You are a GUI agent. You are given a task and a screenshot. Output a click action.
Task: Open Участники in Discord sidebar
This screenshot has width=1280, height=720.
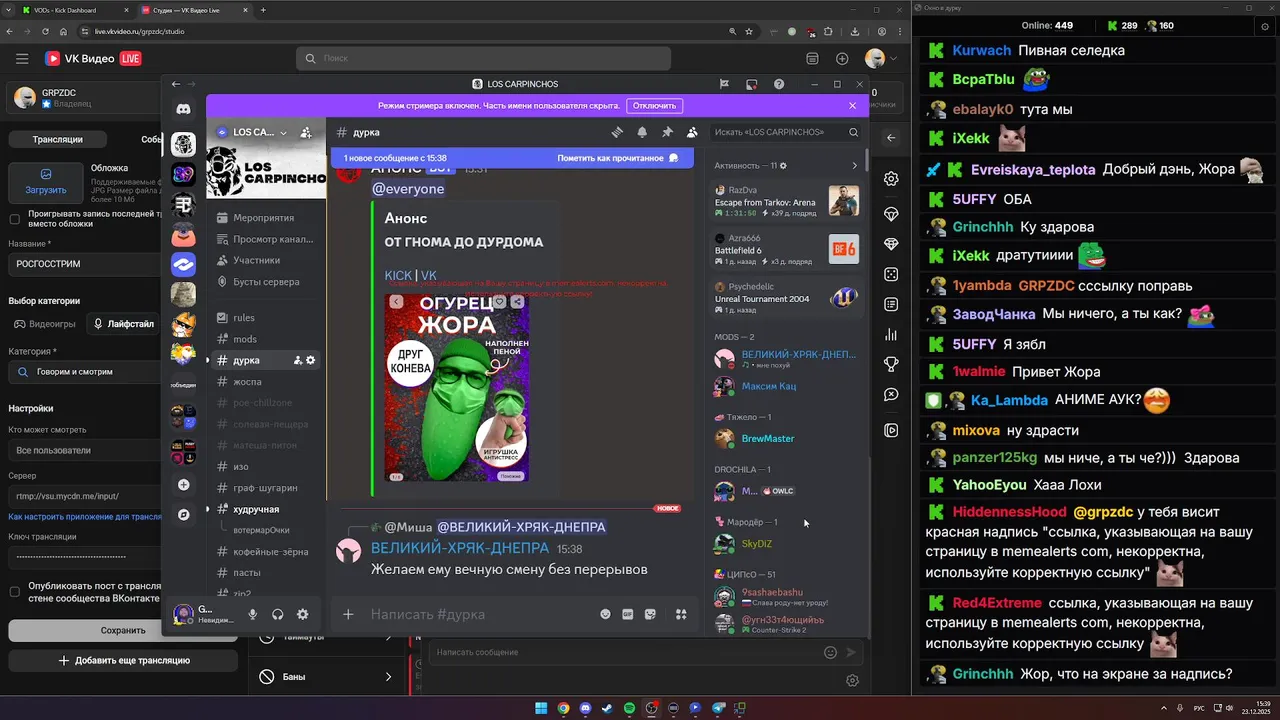pyautogui.click(x=256, y=260)
